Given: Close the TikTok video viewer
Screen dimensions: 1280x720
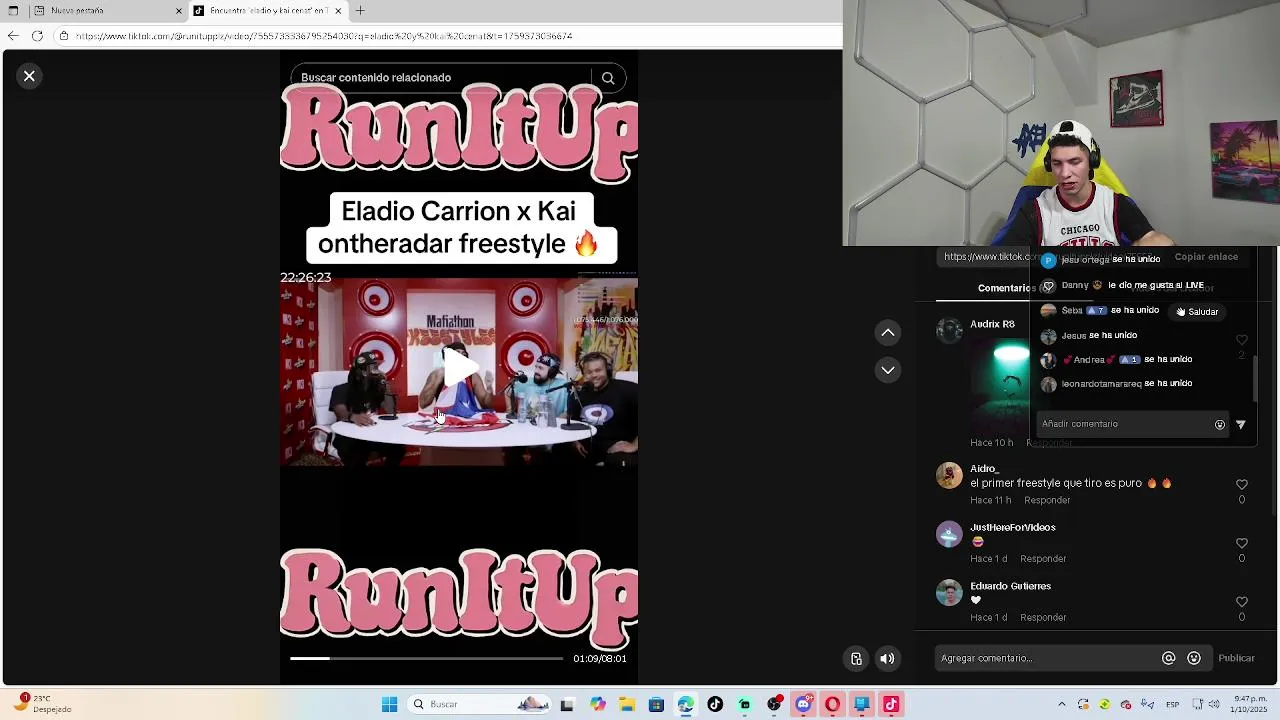Looking at the screenshot, I should 29,76.
